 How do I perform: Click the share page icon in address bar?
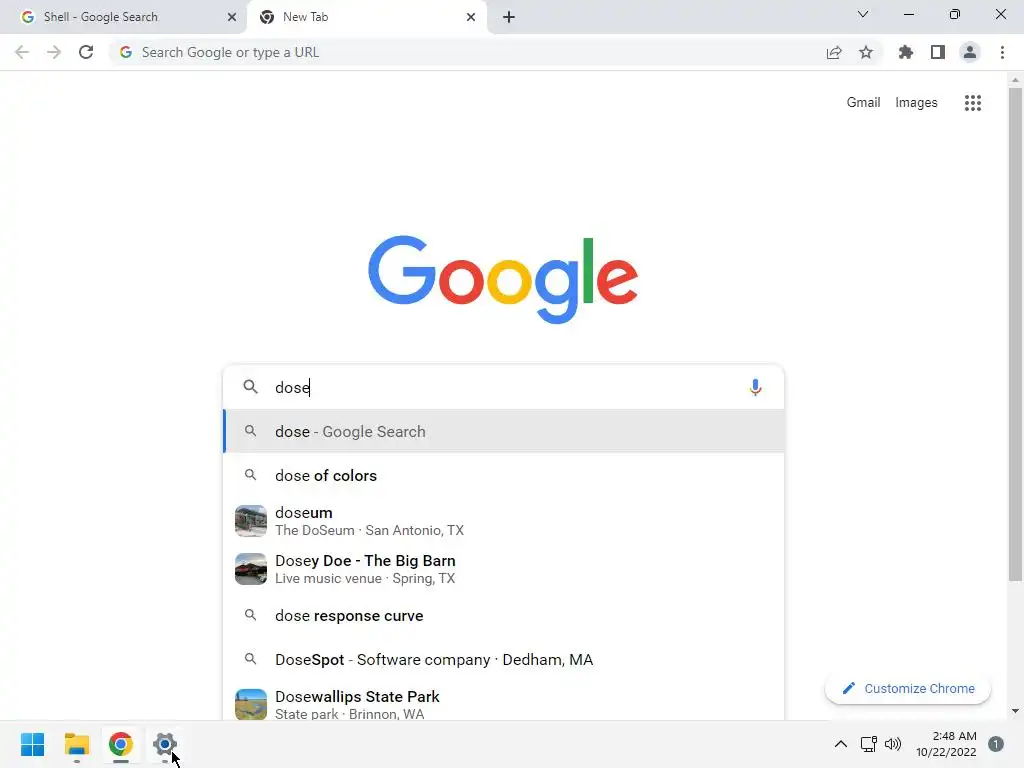pyautogui.click(x=834, y=53)
